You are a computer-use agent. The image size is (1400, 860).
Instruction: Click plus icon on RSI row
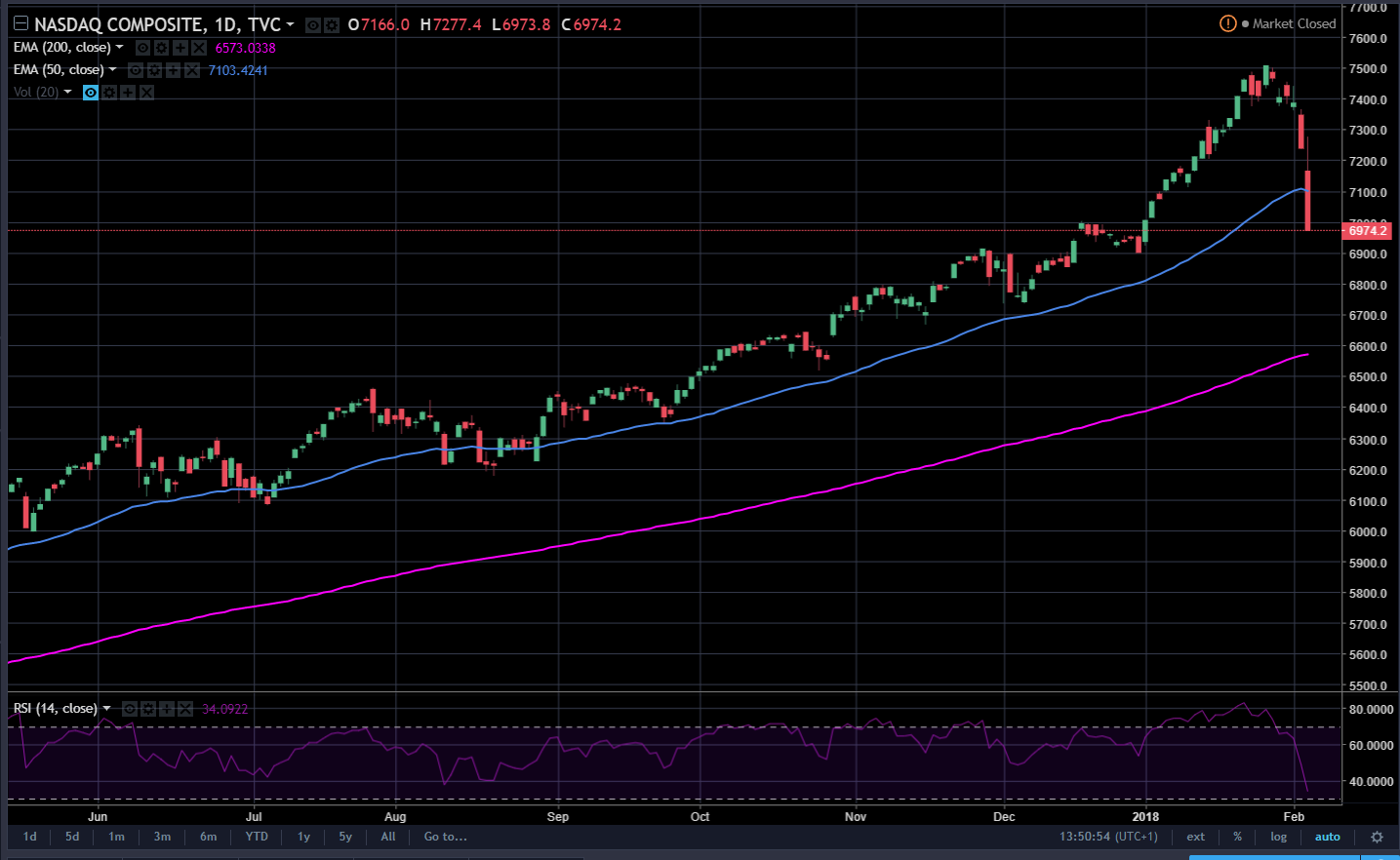[x=167, y=709]
